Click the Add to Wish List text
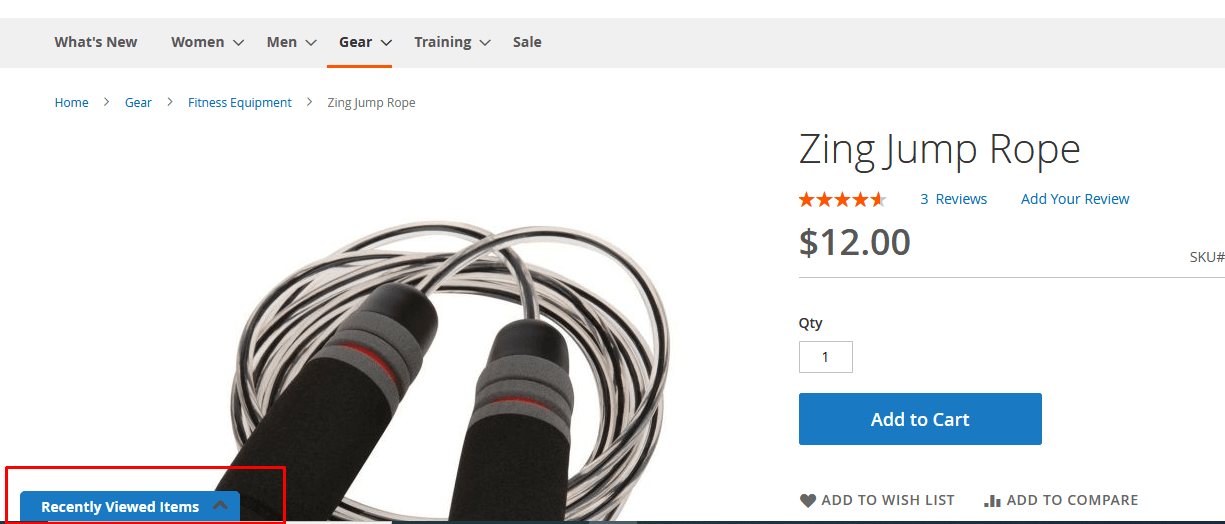Viewport: 1225px width, 524px height. [x=888, y=500]
